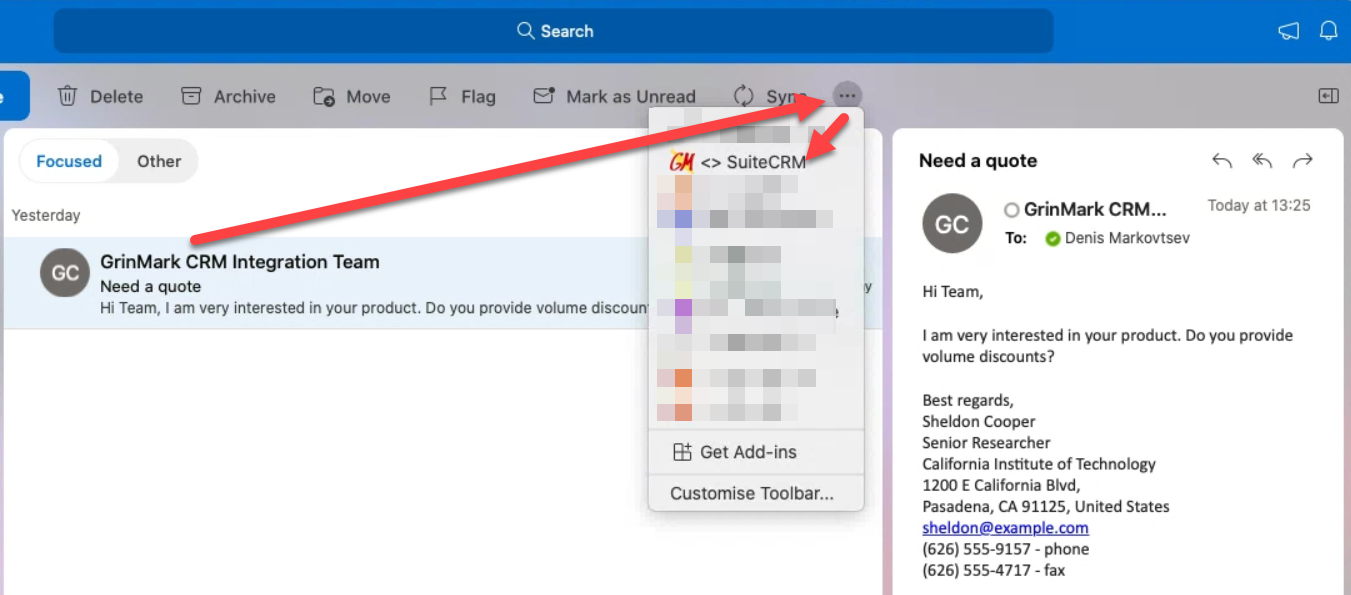1351x595 pixels.
Task: Open the sheldon@example.com email link
Action: [1005, 528]
